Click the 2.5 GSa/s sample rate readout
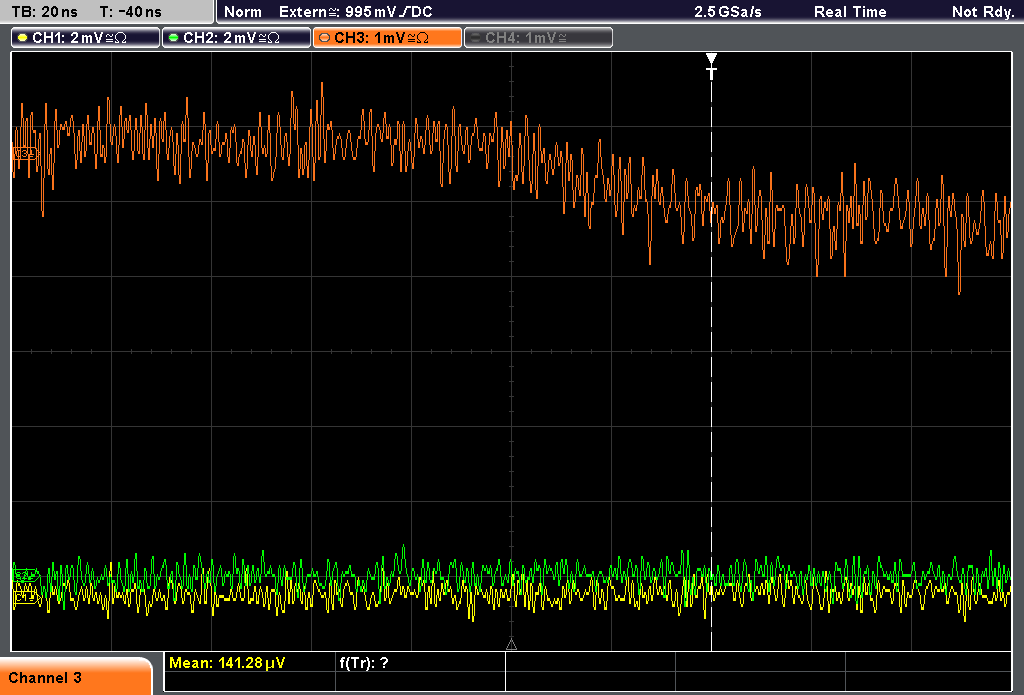This screenshot has width=1024, height=695. [x=728, y=12]
